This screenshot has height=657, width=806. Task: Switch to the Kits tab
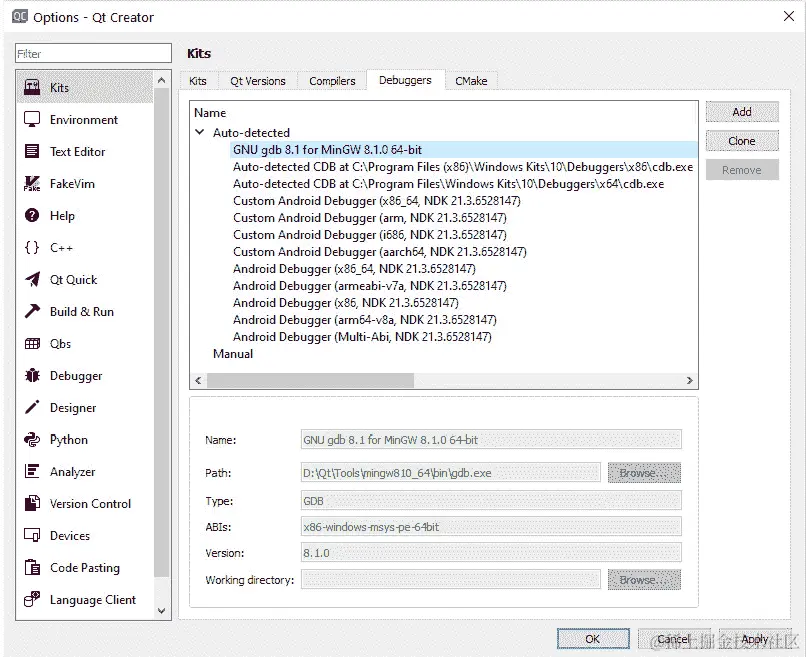pos(197,81)
